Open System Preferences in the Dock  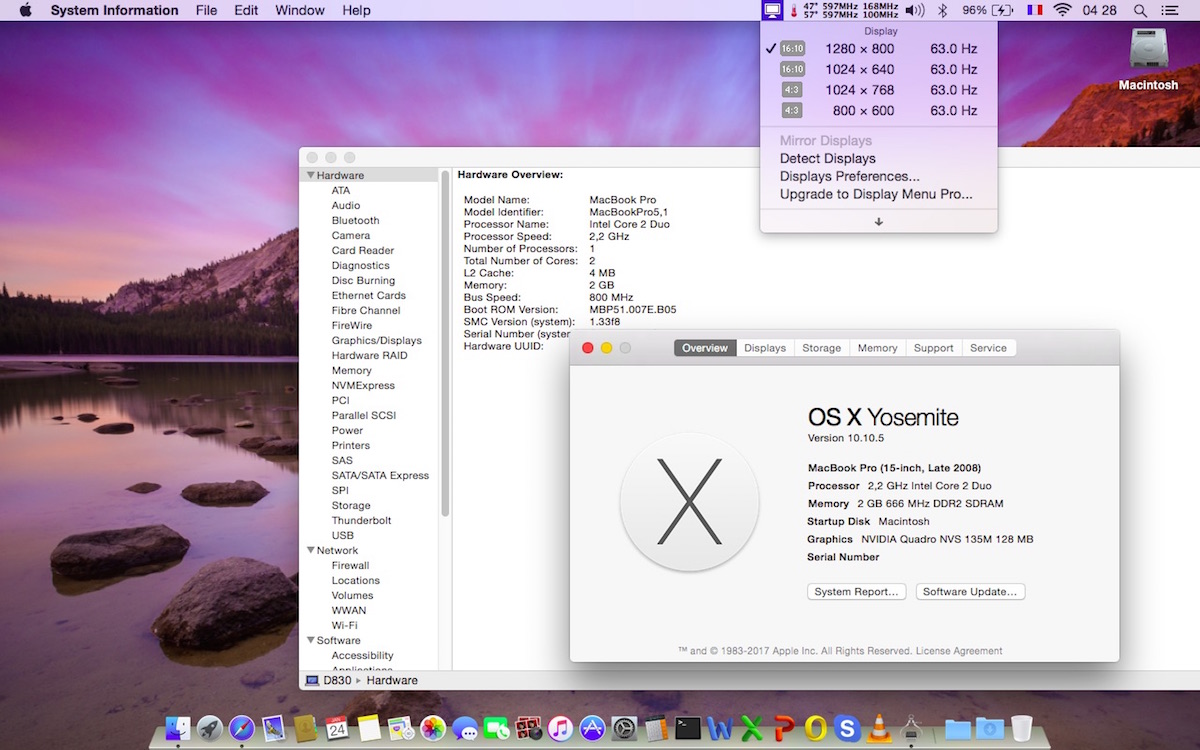(x=624, y=729)
